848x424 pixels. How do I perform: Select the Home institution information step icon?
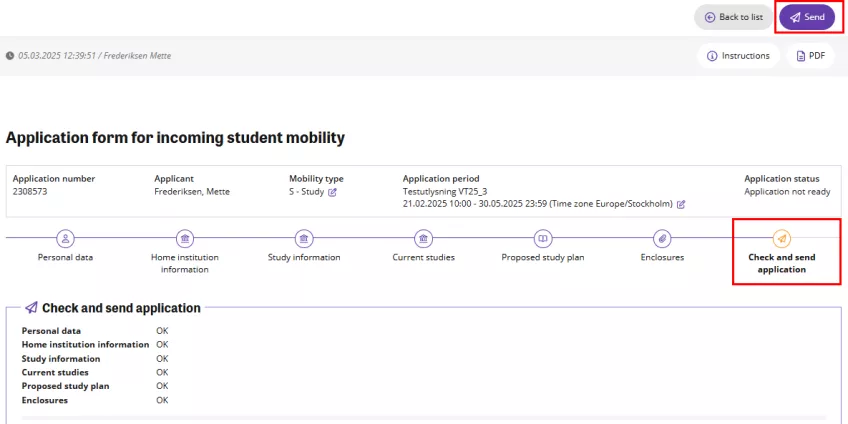pos(185,238)
